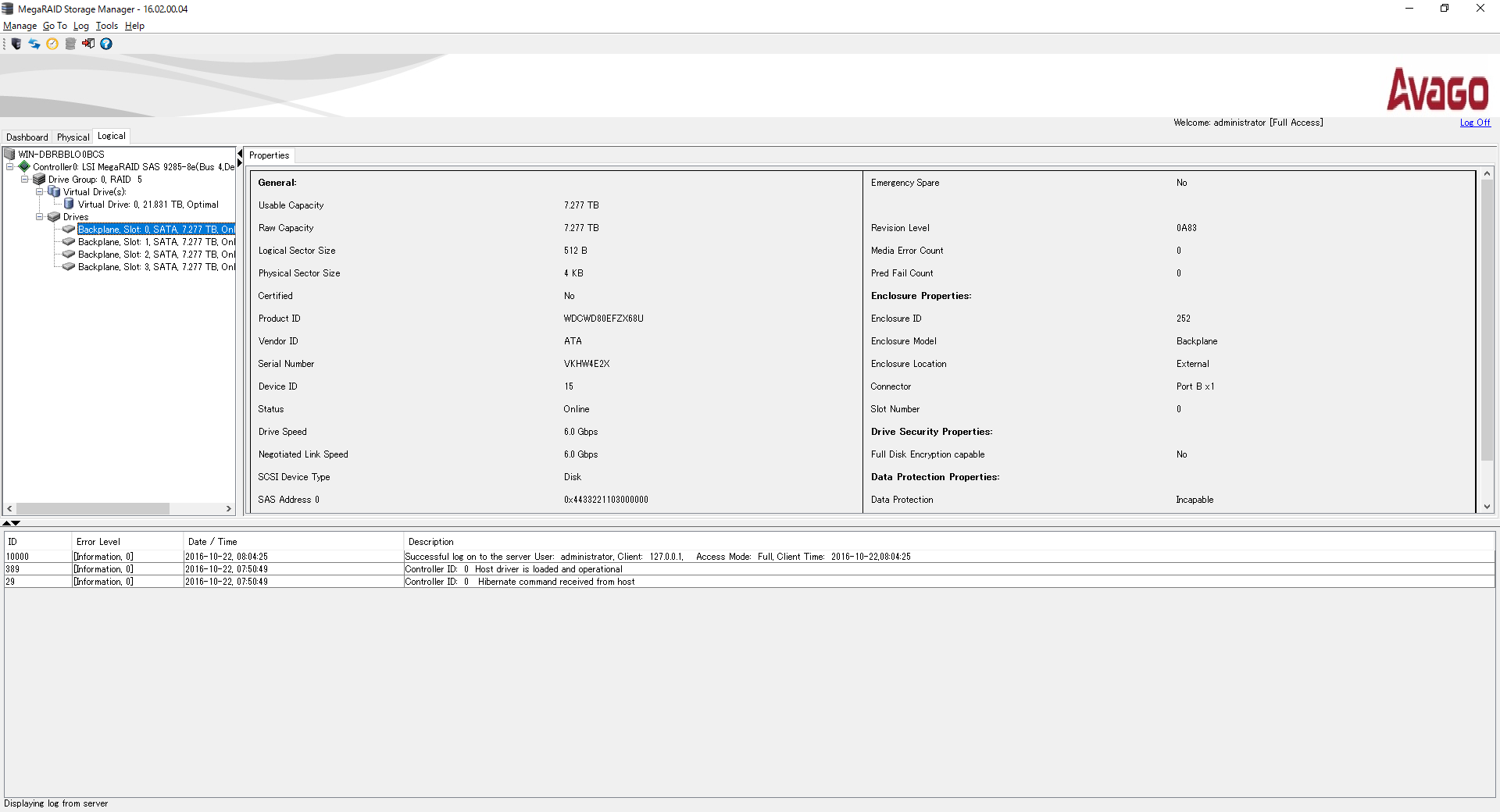The width and height of the screenshot is (1500, 812).
Task: Click the Drive Group 0 stack icon
Action: pyautogui.click(x=39, y=179)
